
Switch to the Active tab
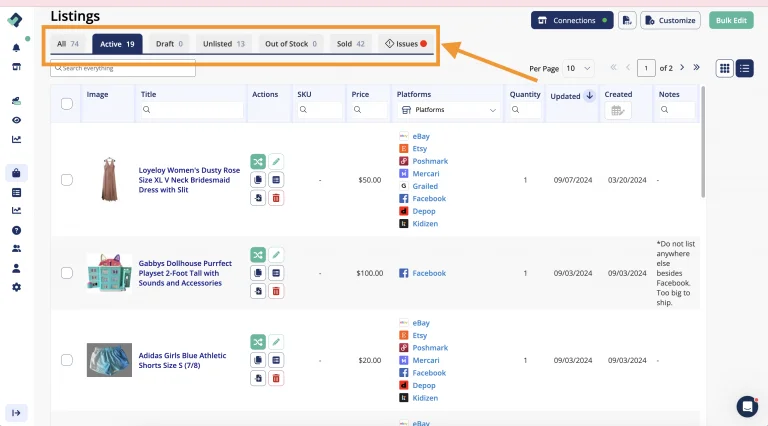(x=117, y=44)
